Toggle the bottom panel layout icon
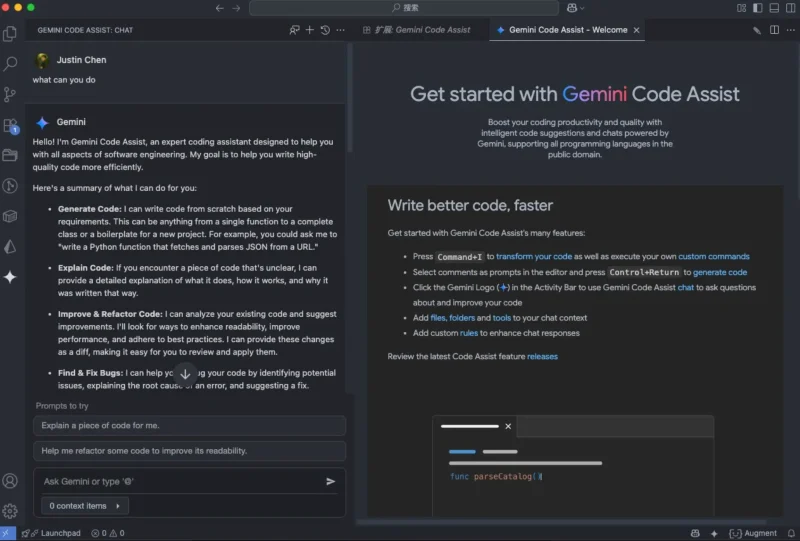This screenshot has width=800, height=541. pyautogui.click(x=774, y=8)
